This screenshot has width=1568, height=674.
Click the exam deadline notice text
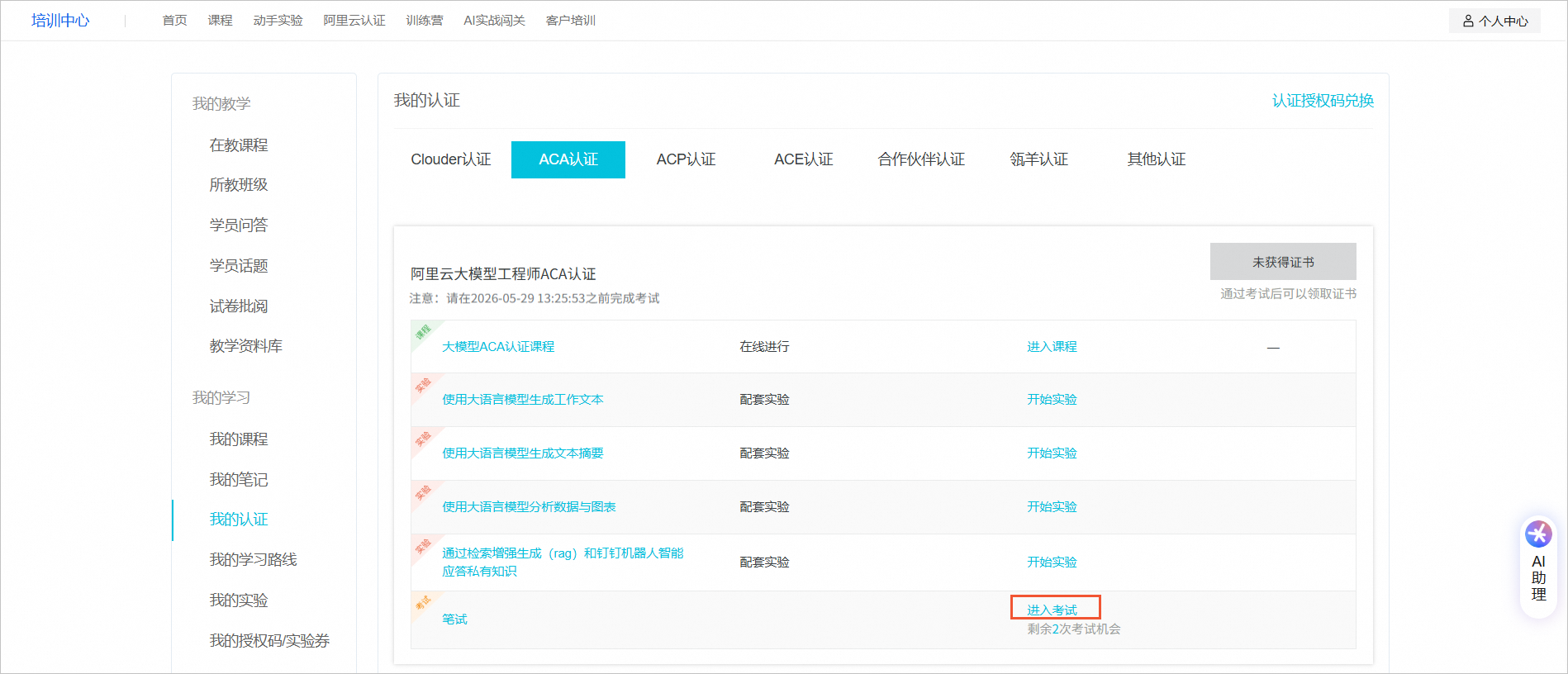coord(535,299)
